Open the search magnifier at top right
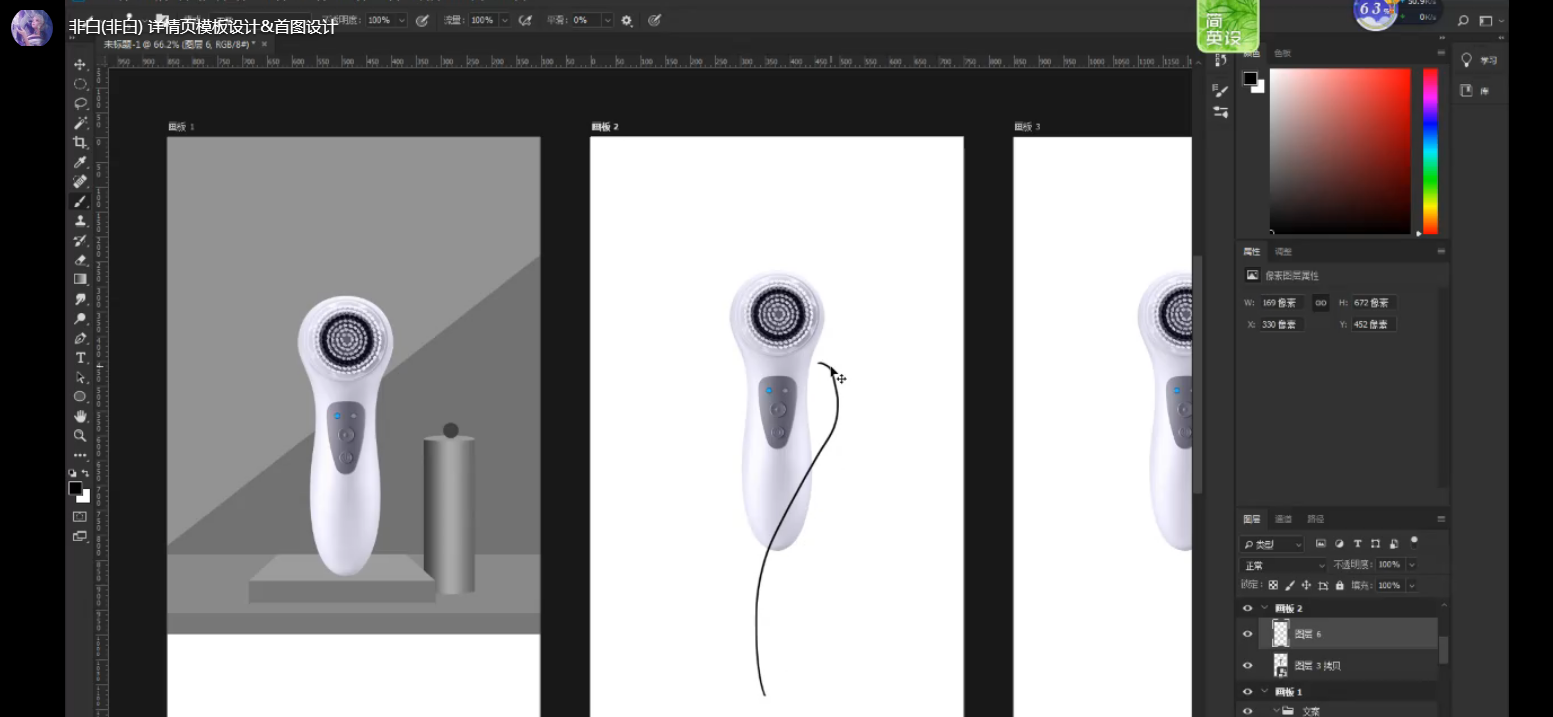 (x=1463, y=20)
